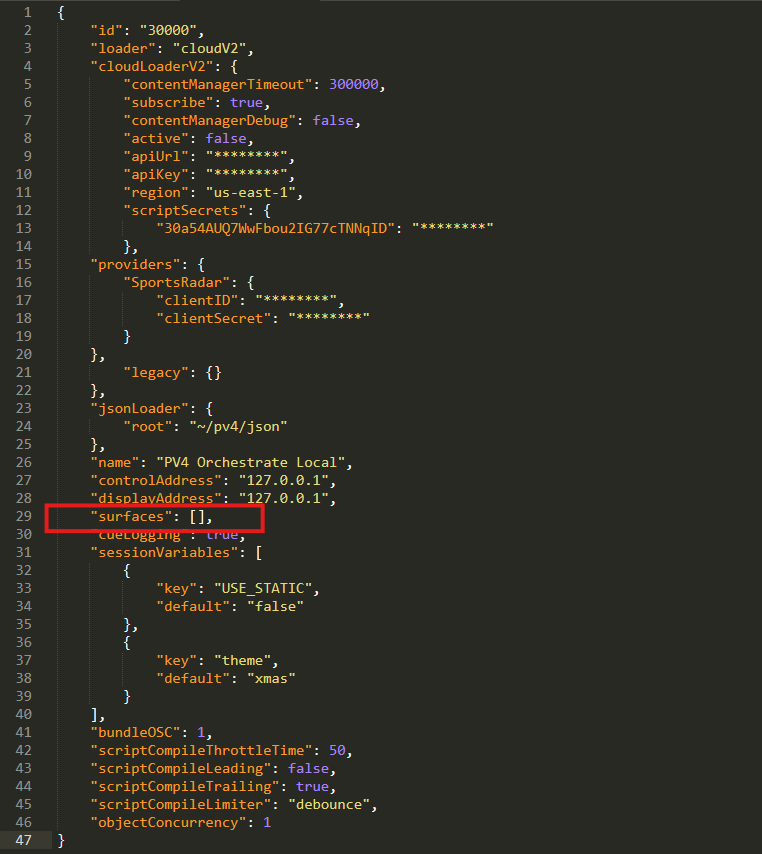This screenshot has width=762, height=854.
Task: Click the masked value of "clientSecret"
Action: click(x=328, y=319)
